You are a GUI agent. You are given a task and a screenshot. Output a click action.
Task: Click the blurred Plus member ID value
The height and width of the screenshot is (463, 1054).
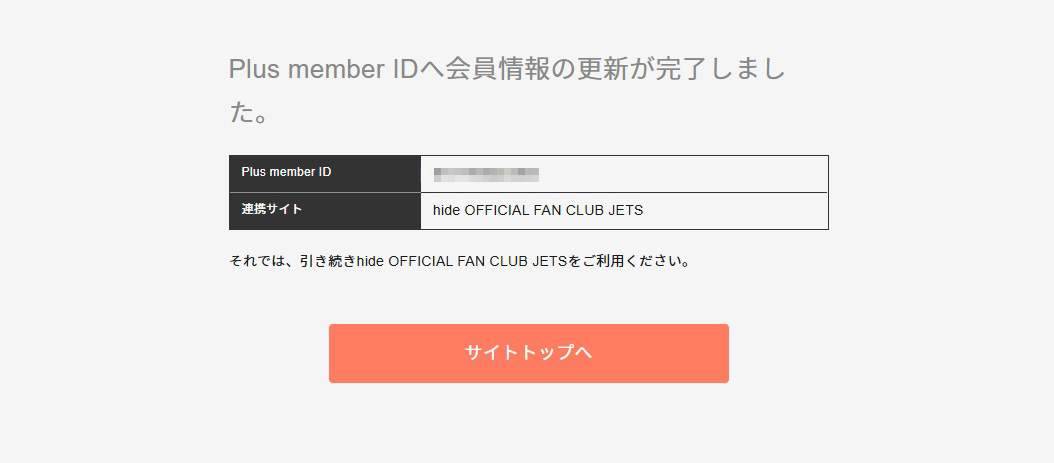coord(486,174)
